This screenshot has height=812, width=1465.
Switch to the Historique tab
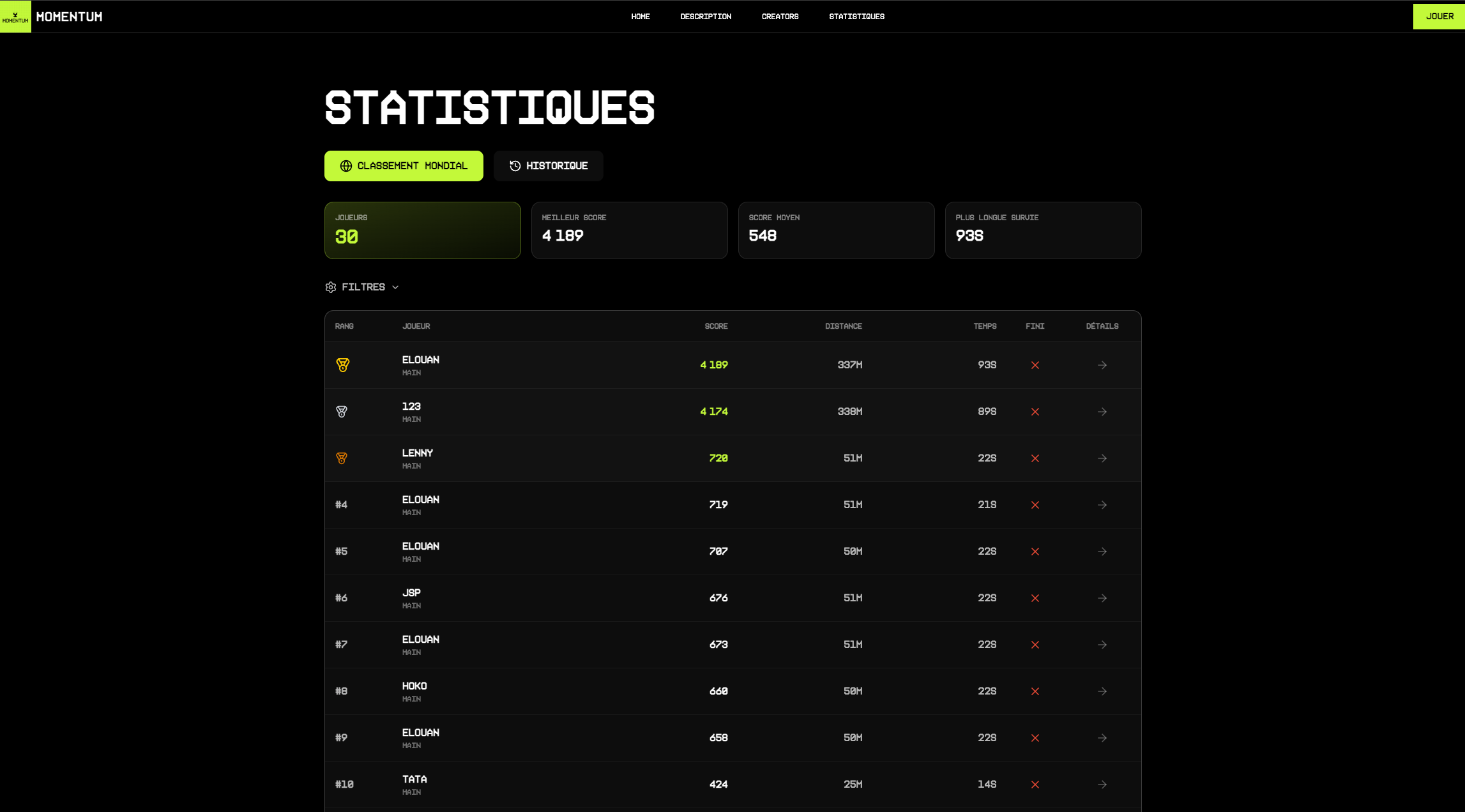[x=548, y=166]
